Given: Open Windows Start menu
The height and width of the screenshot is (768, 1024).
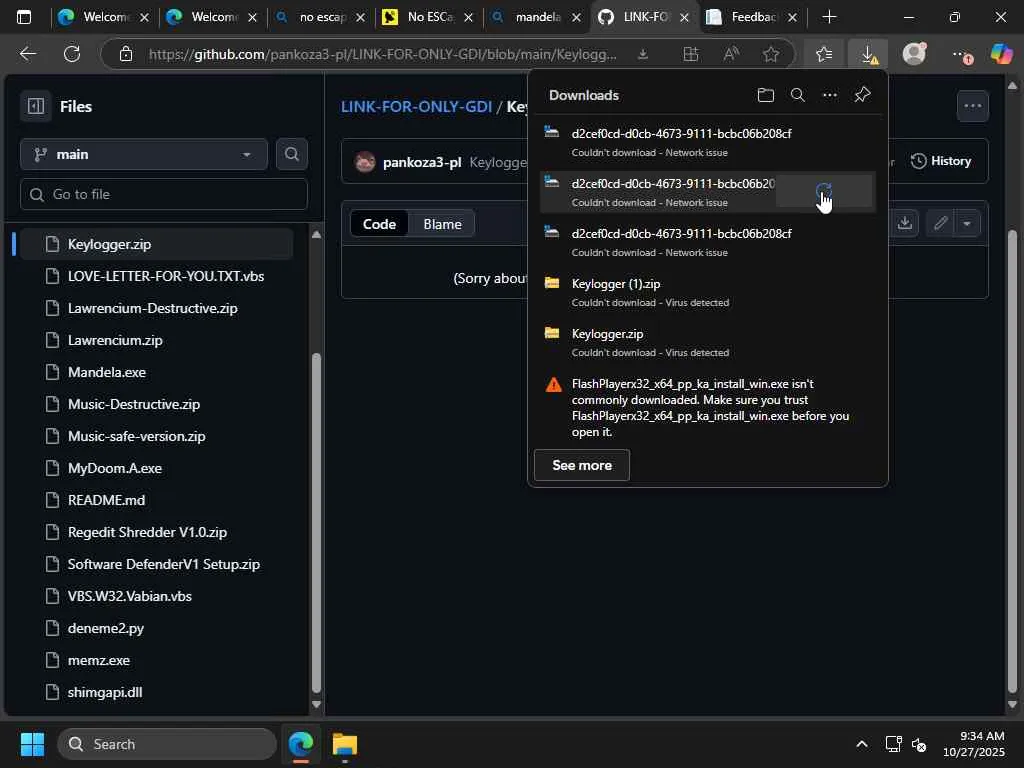Looking at the screenshot, I should coord(32,744).
